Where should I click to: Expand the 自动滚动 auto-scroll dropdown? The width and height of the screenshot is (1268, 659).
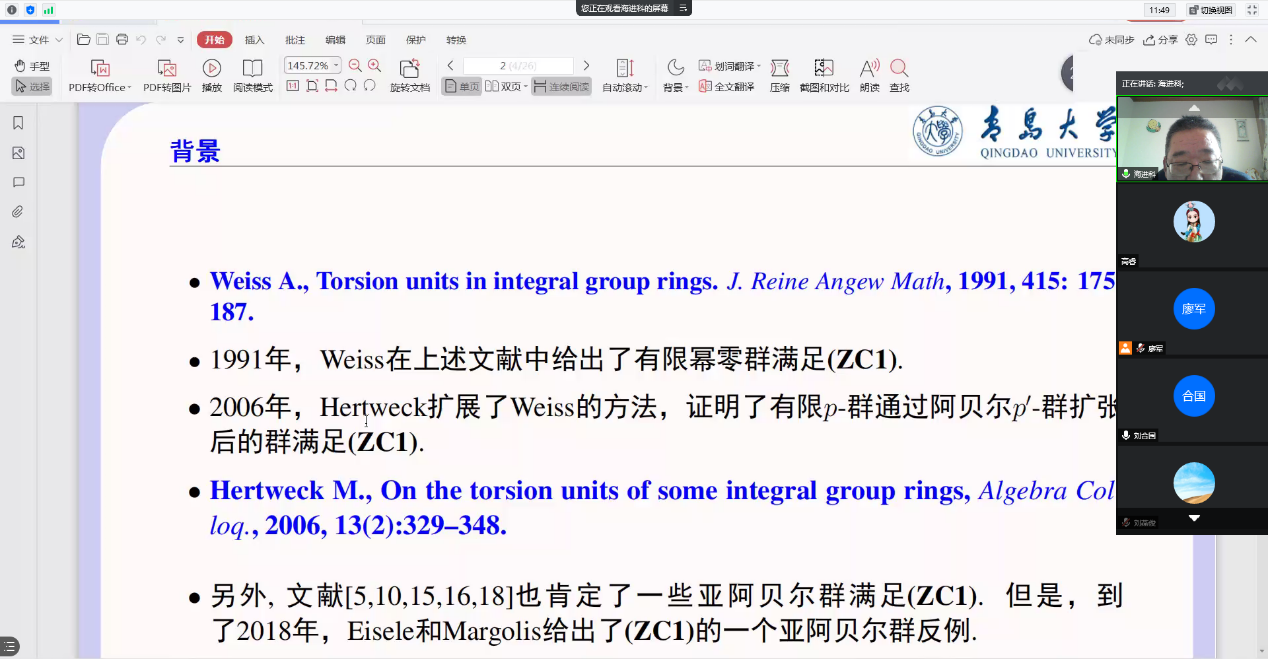point(625,87)
